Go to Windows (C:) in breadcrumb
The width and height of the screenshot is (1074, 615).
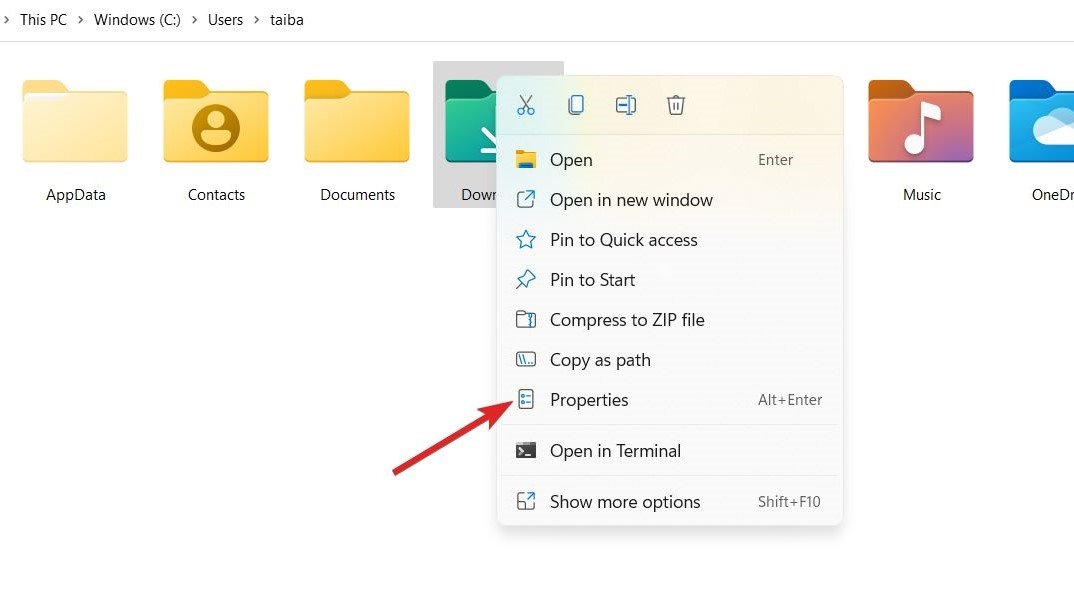[137, 20]
